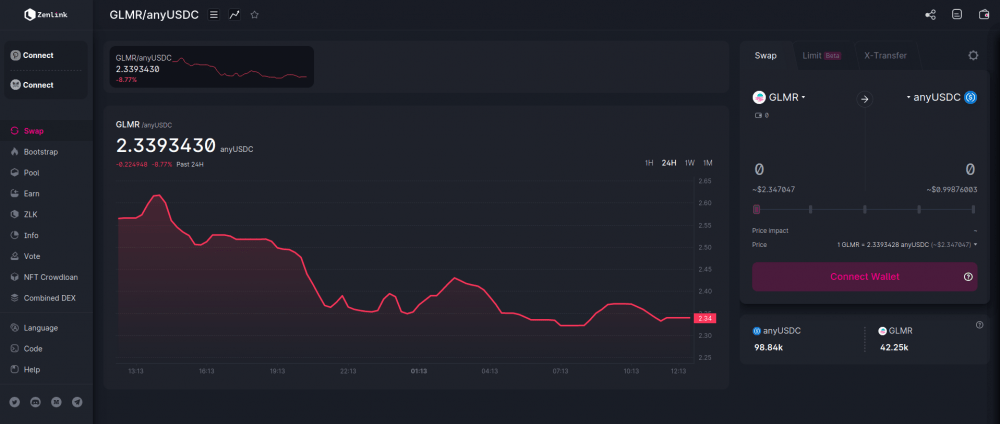
Task: Click the help icon on Connect Wallet button
Action: pyautogui.click(x=968, y=277)
